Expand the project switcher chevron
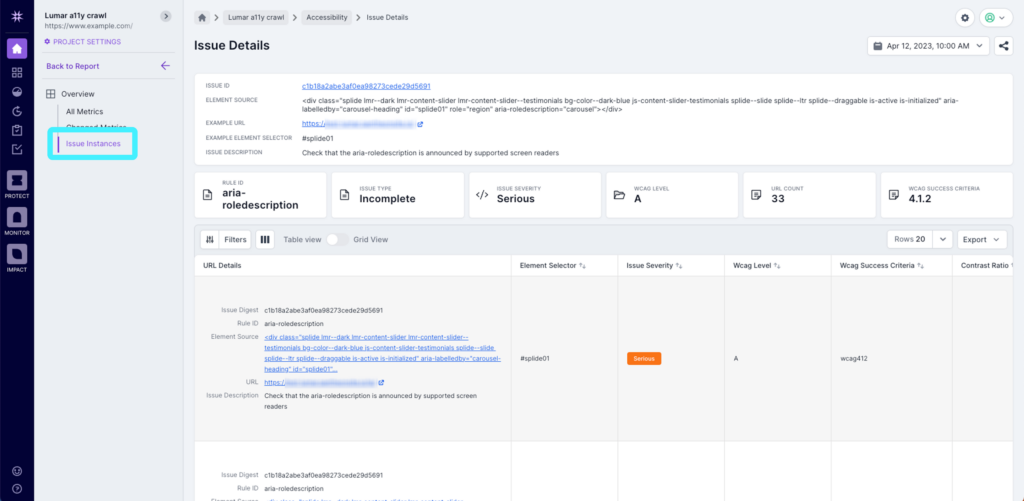 coord(166,16)
